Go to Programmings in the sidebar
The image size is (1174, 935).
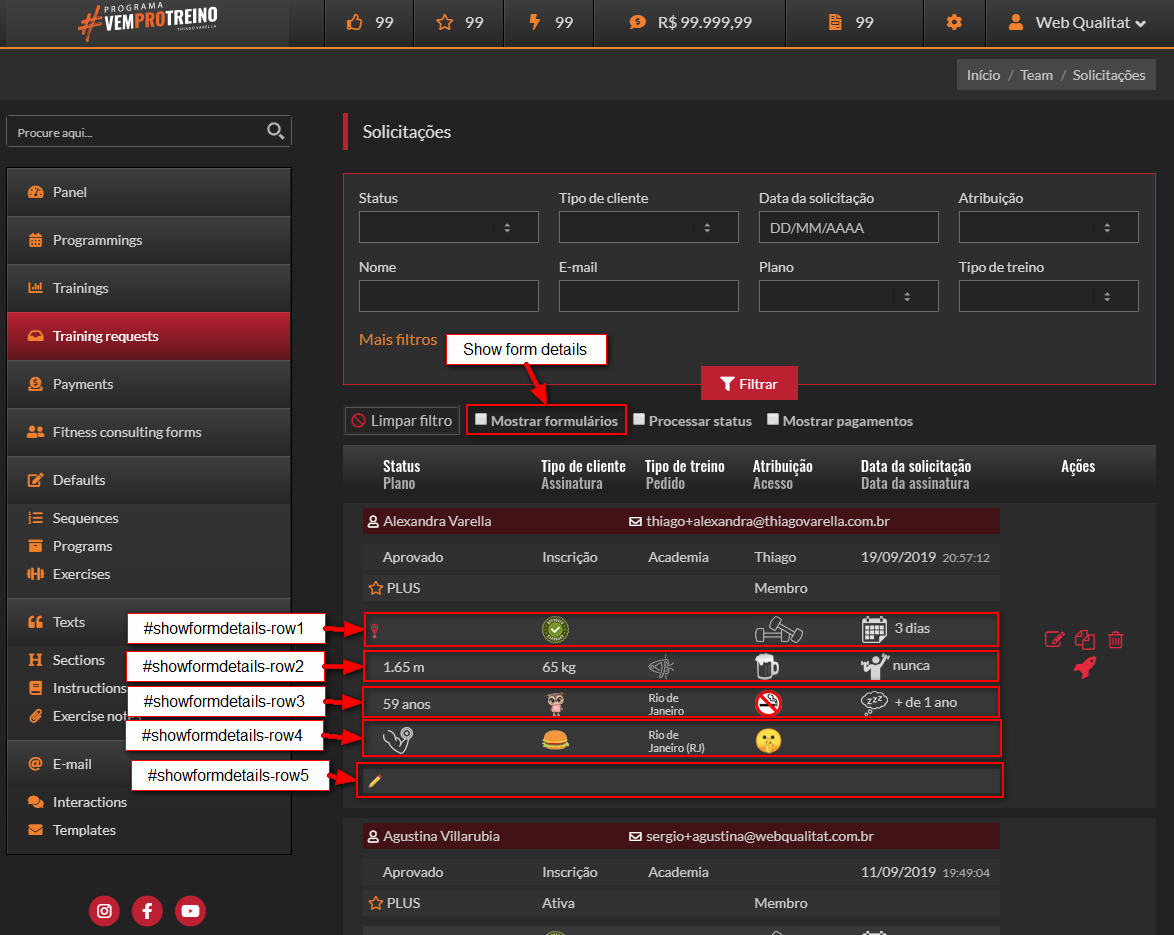pos(149,240)
